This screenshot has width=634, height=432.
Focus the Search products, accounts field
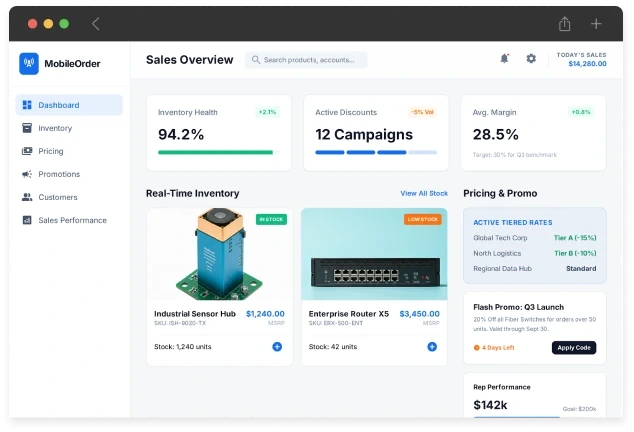(x=306, y=60)
